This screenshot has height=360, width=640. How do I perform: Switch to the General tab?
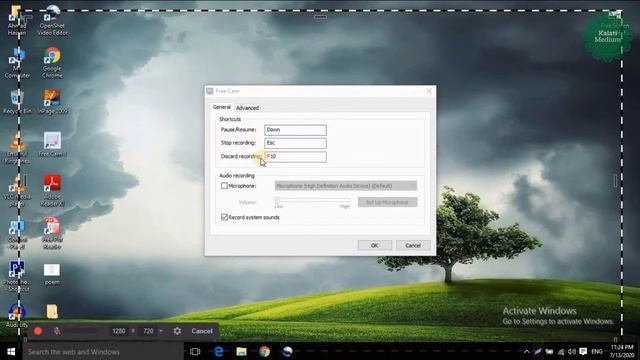222,107
